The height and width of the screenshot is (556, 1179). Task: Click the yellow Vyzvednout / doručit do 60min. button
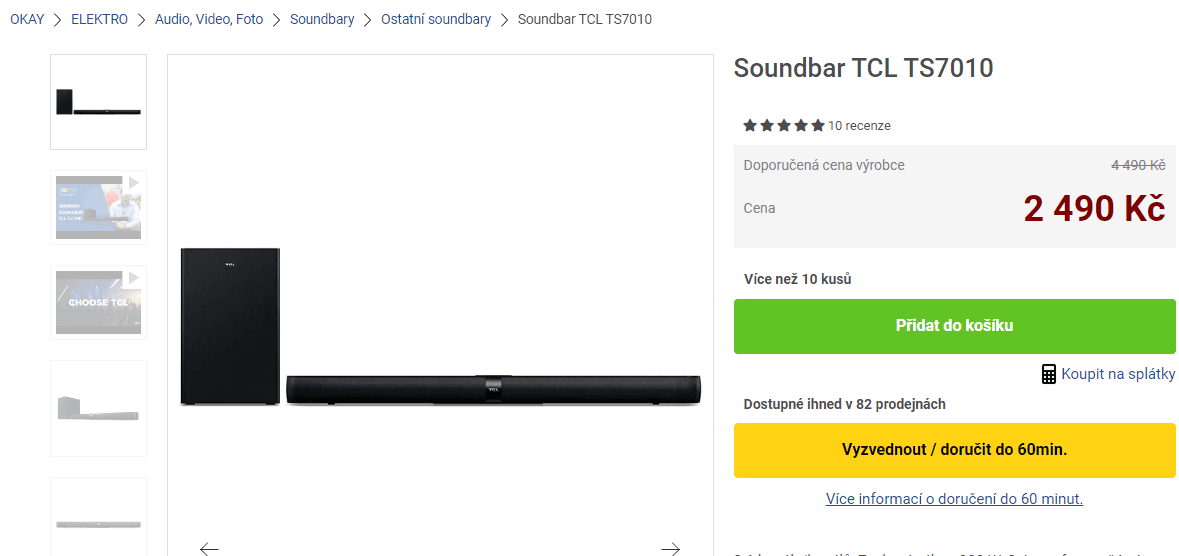pos(954,450)
